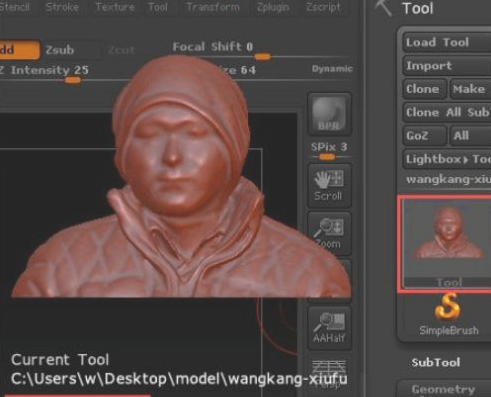Click the Import button
This screenshot has height=397, width=491.
pyautogui.click(x=447, y=66)
